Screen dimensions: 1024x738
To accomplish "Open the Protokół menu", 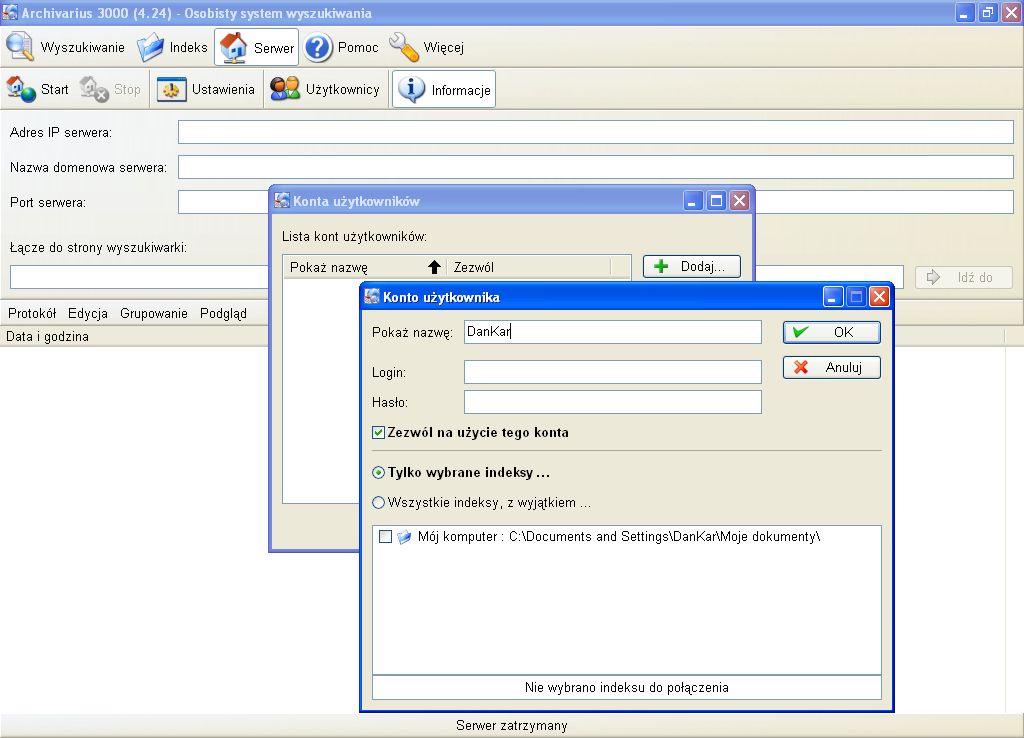I will pos(32,313).
